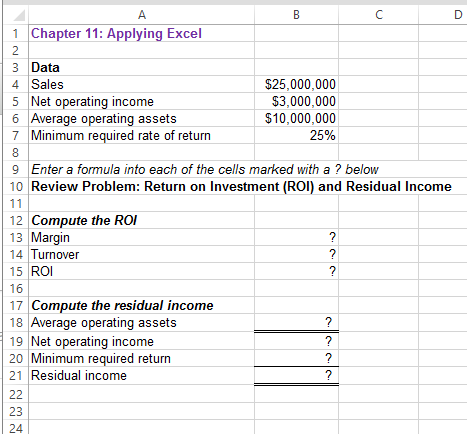Select row 16 header
The image size is (467, 434).
point(15,288)
